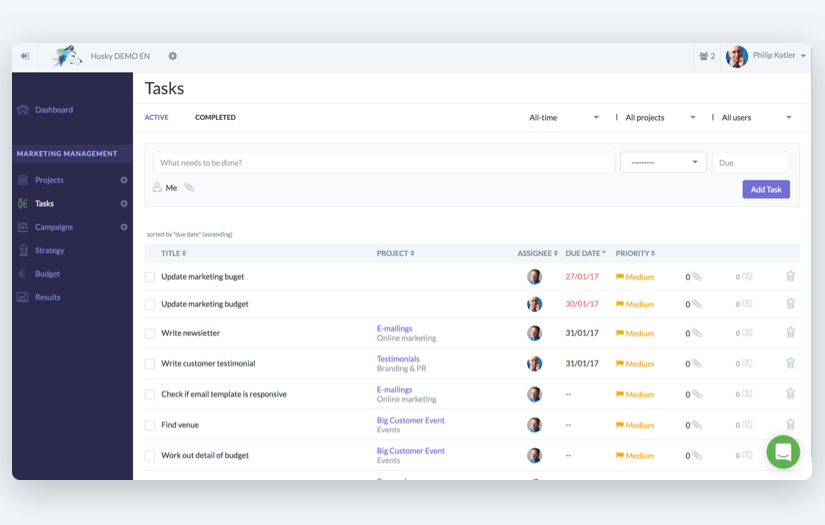Delete the 'Update marketing buget' task via trash icon
Screen dimensions: 825x525
pos(790,276)
